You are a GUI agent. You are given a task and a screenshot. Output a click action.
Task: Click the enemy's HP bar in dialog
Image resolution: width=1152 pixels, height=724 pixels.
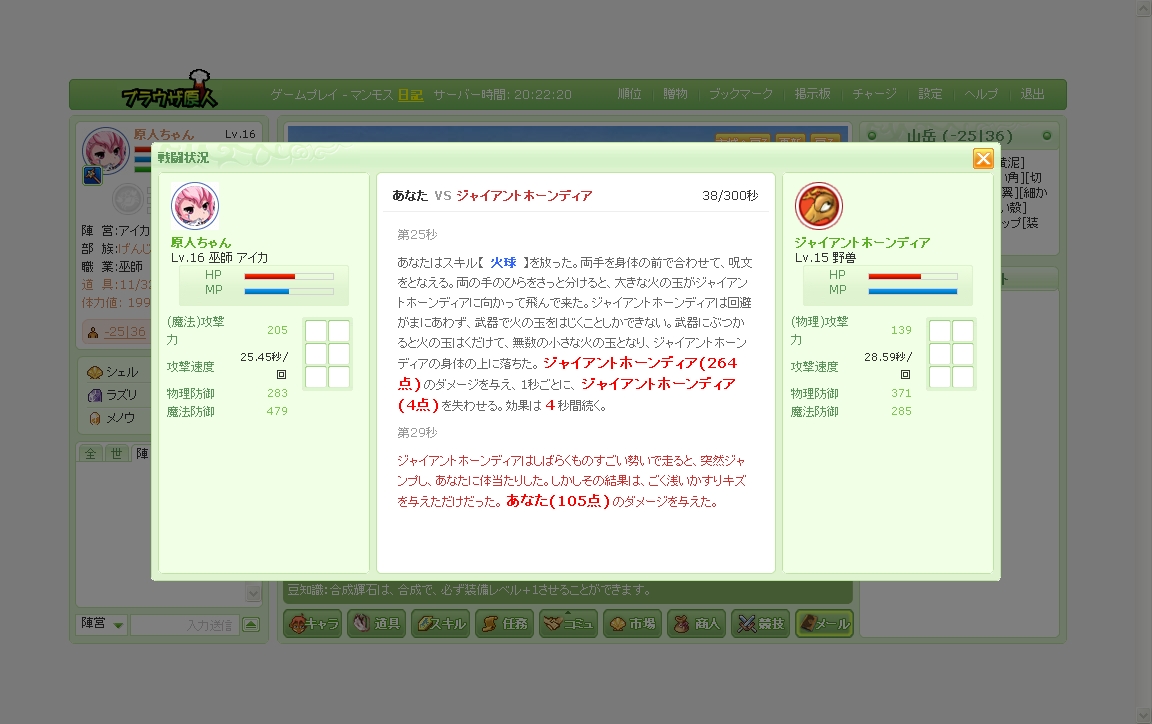click(x=912, y=276)
